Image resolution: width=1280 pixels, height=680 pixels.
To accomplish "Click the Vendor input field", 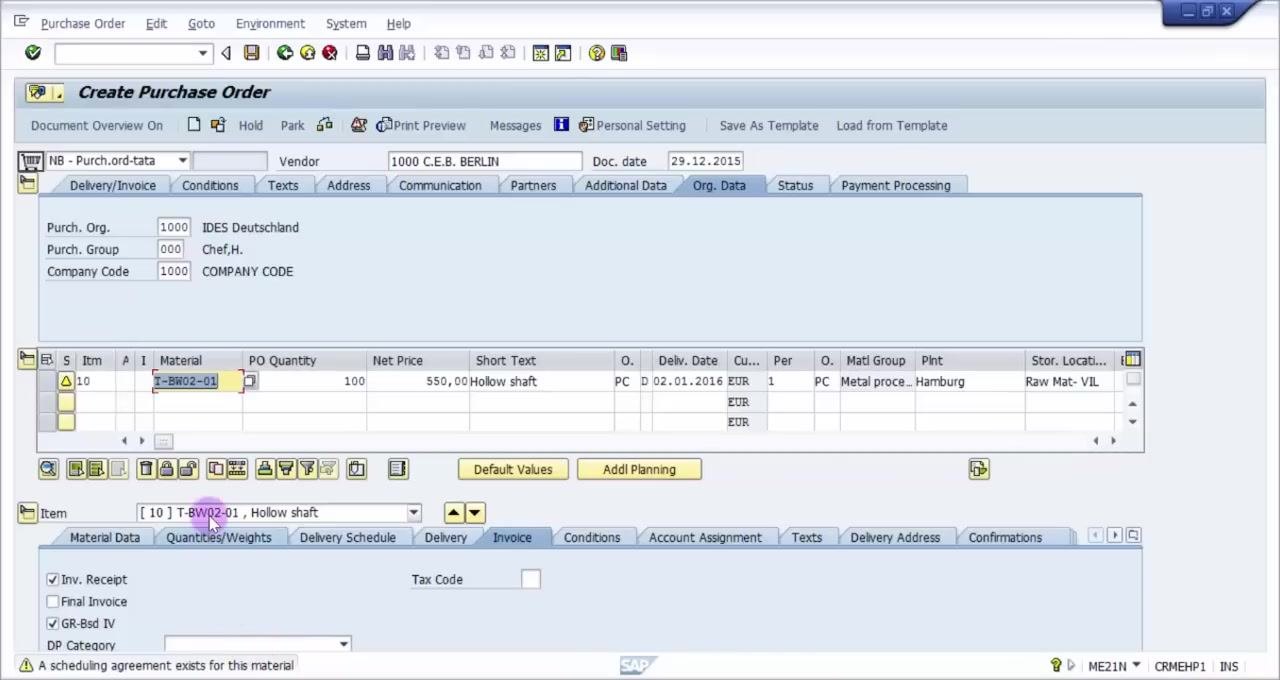I will tap(485, 161).
